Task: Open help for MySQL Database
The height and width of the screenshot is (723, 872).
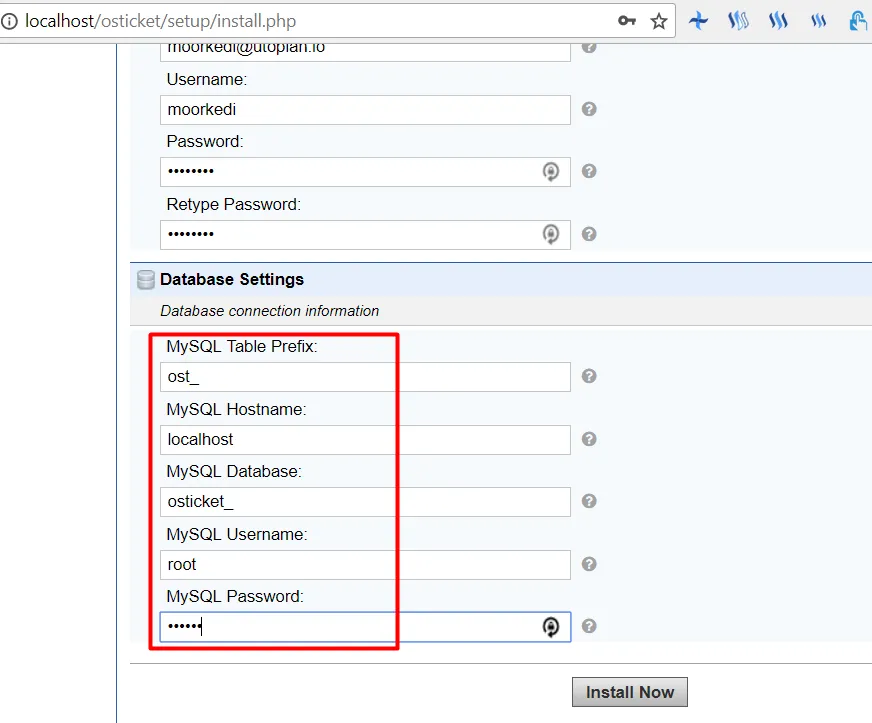Action: click(589, 502)
